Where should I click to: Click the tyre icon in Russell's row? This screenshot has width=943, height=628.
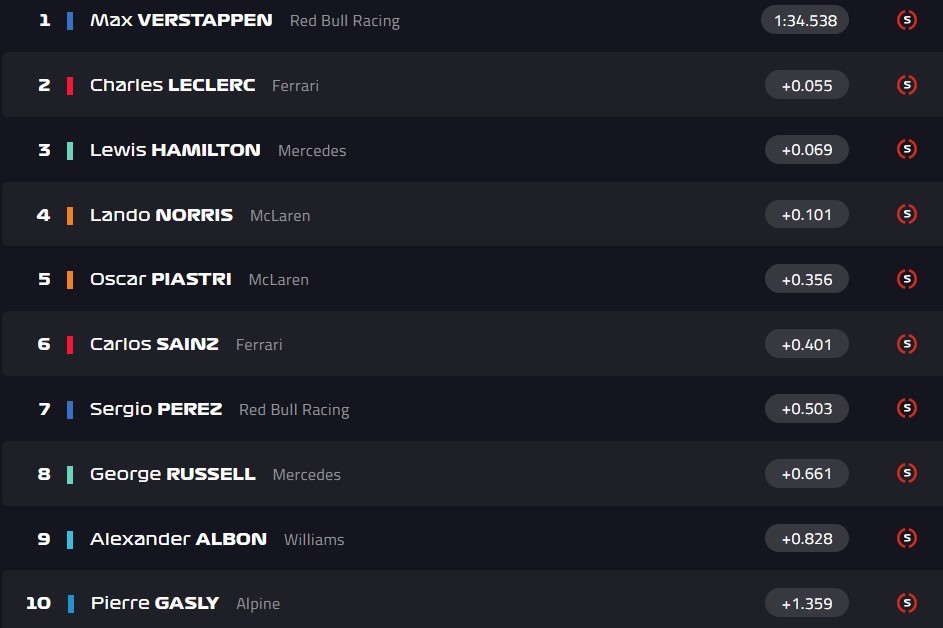pos(907,473)
